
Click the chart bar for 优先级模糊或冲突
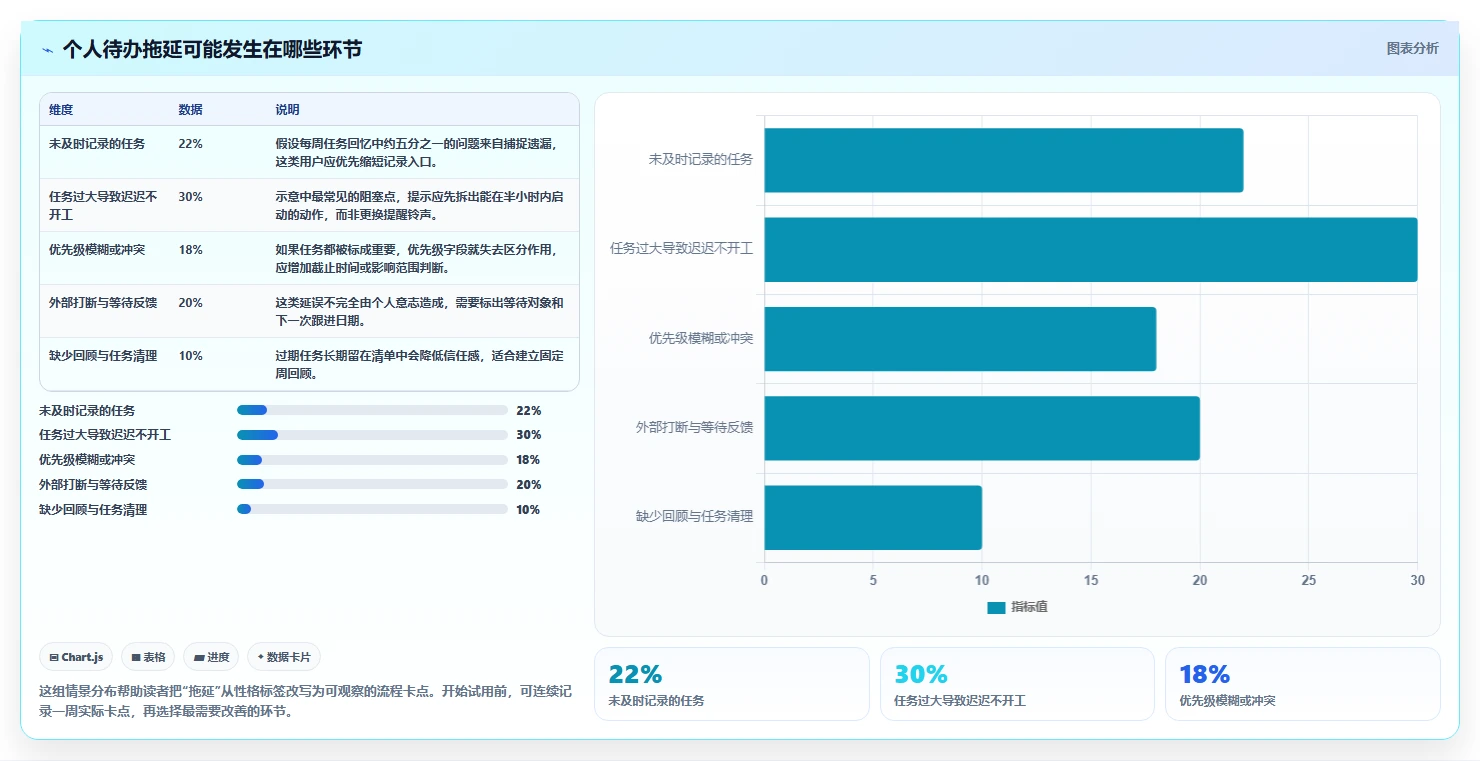pyautogui.click(x=960, y=339)
